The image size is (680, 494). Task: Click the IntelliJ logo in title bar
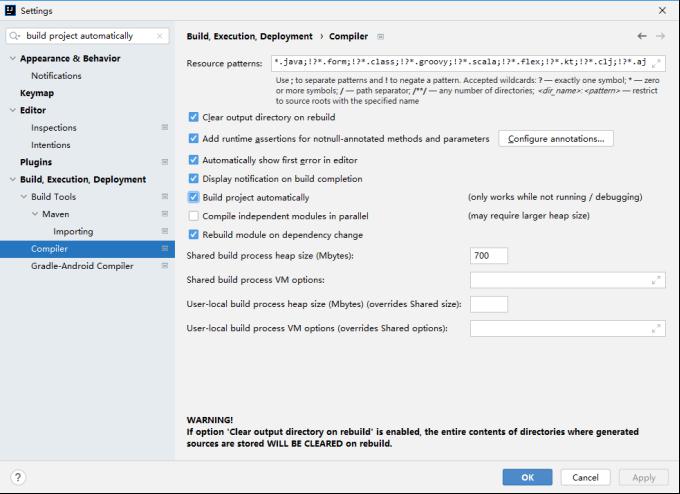pyautogui.click(x=10, y=10)
